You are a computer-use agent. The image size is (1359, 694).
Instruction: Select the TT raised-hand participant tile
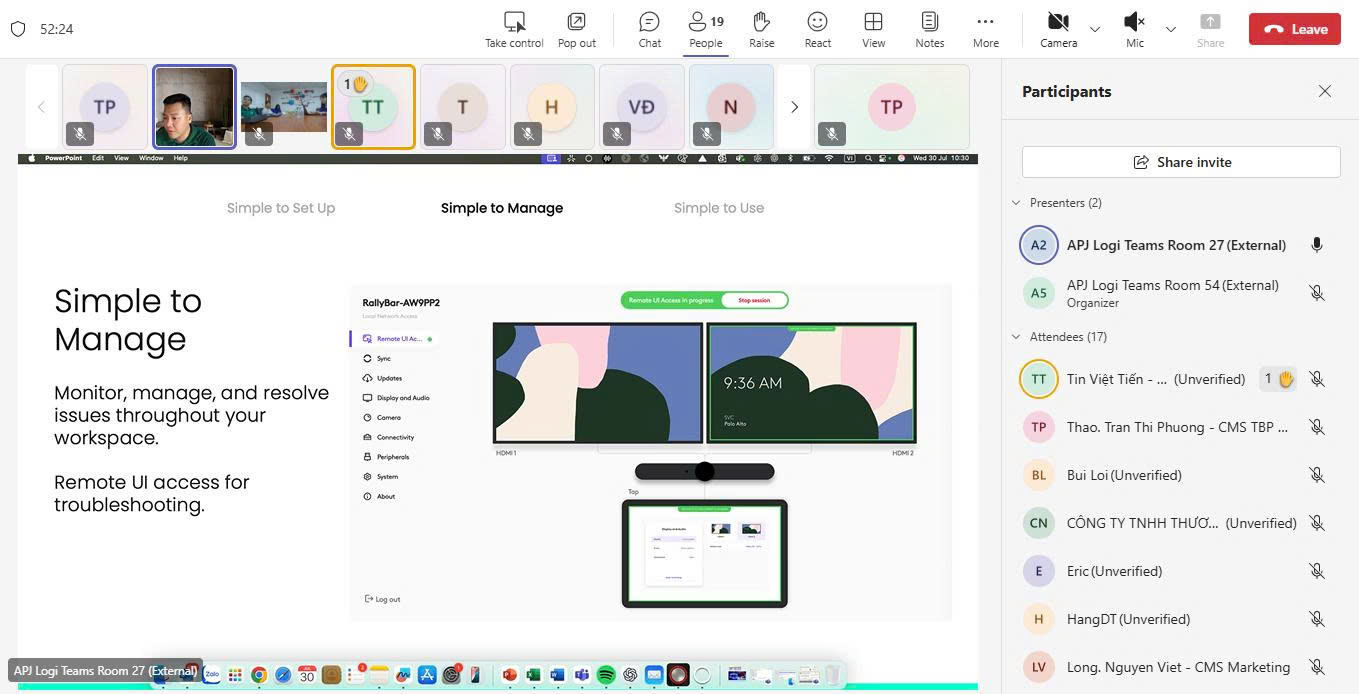(373, 107)
